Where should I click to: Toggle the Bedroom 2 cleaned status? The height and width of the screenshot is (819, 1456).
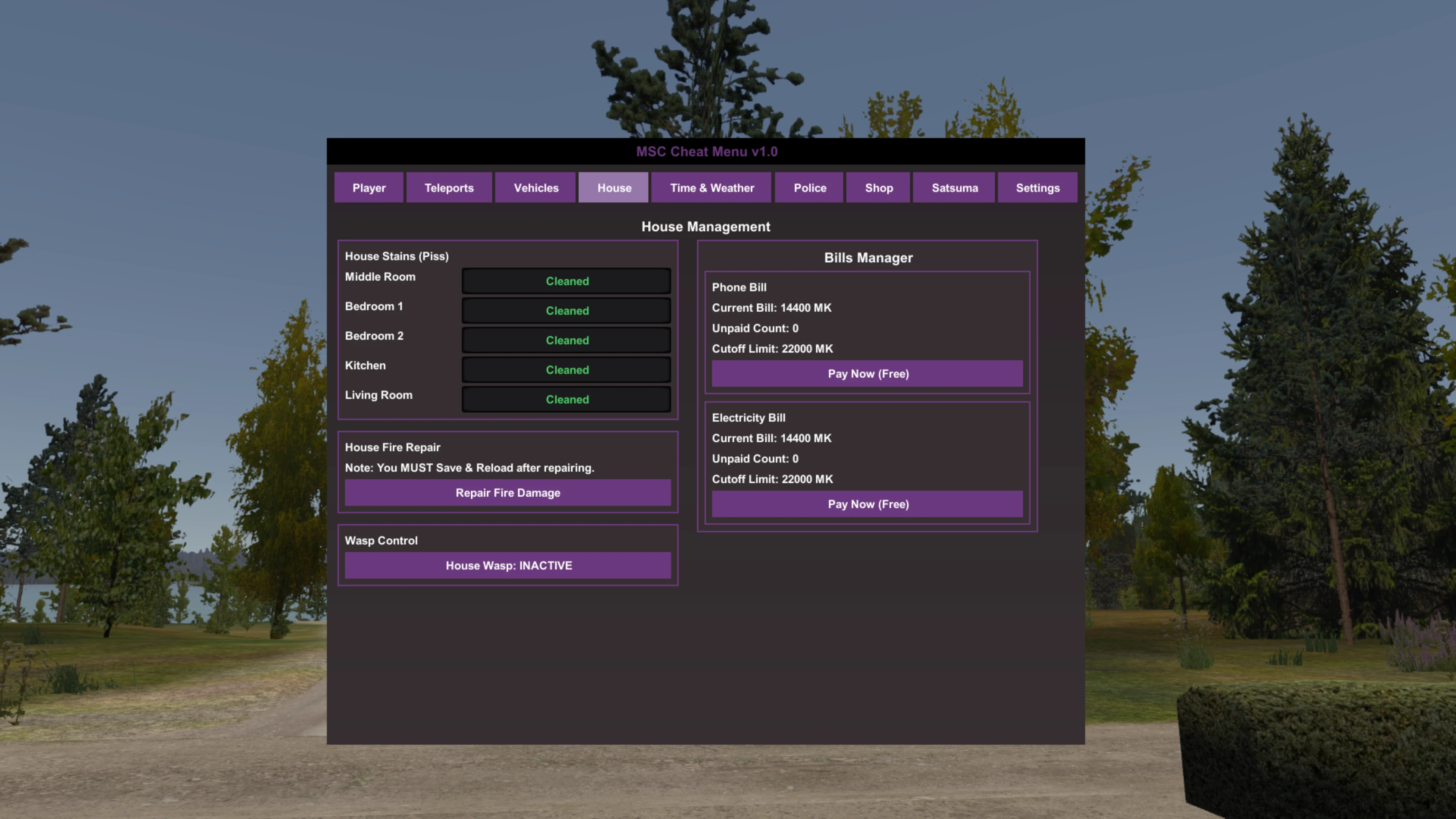click(x=566, y=340)
